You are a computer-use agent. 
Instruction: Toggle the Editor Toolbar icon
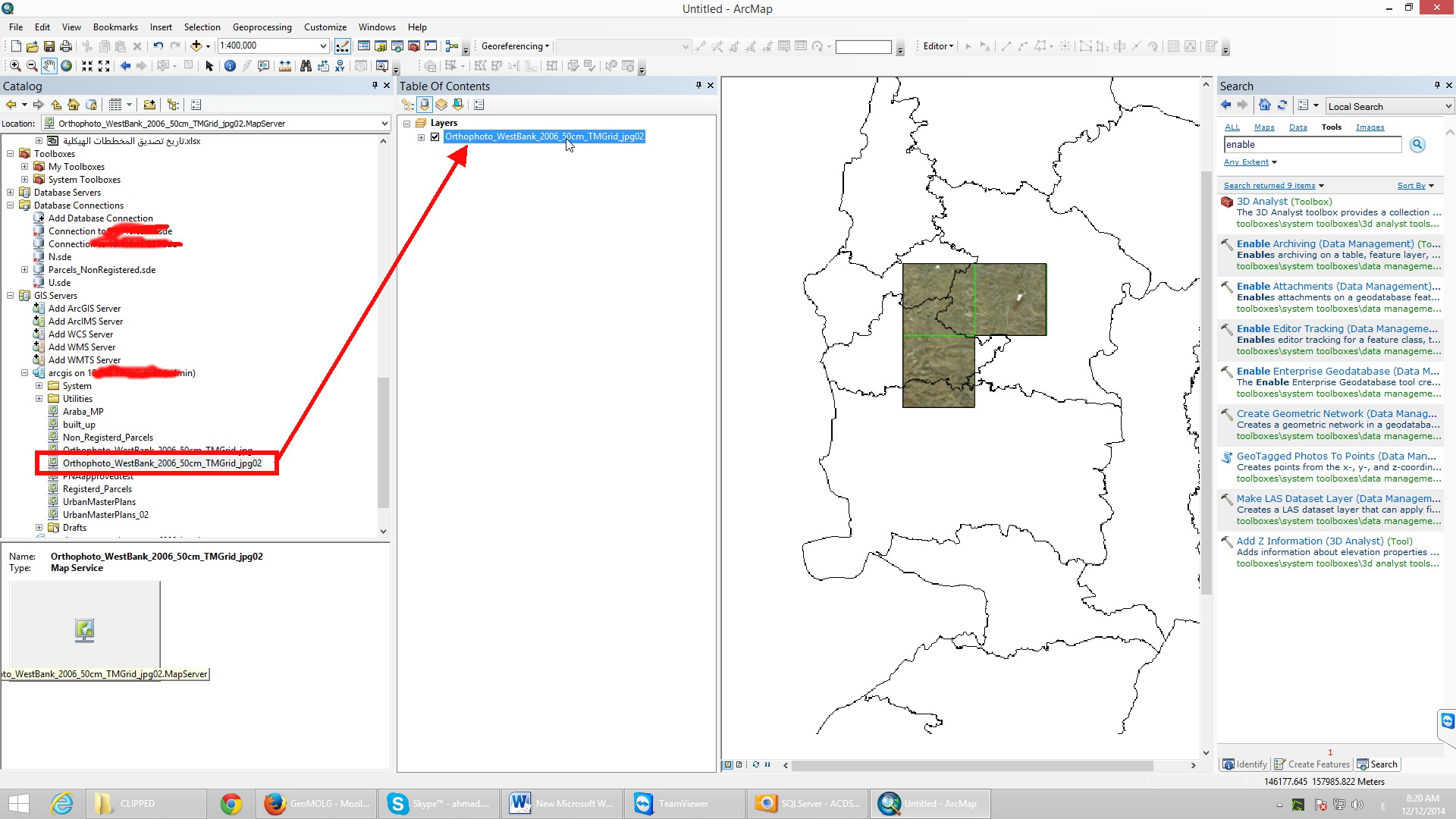click(x=343, y=46)
